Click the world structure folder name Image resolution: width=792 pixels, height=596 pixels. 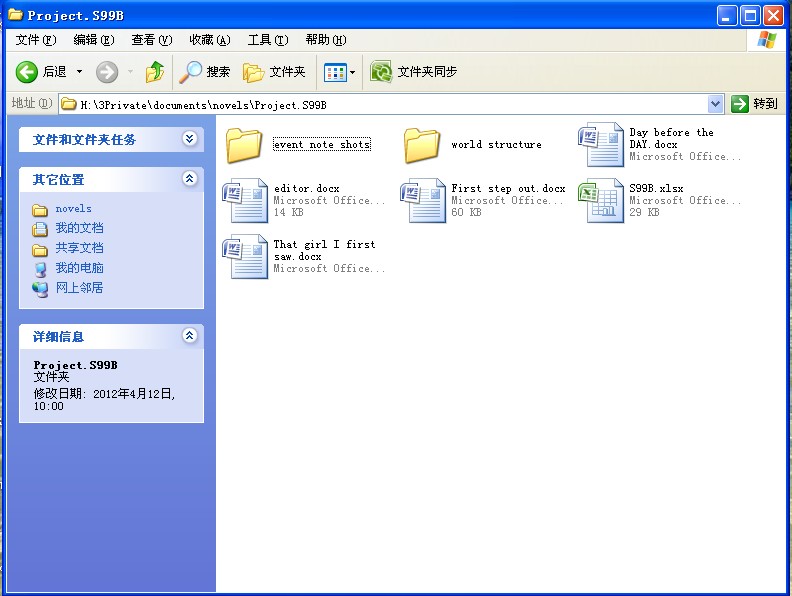[x=496, y=144]
